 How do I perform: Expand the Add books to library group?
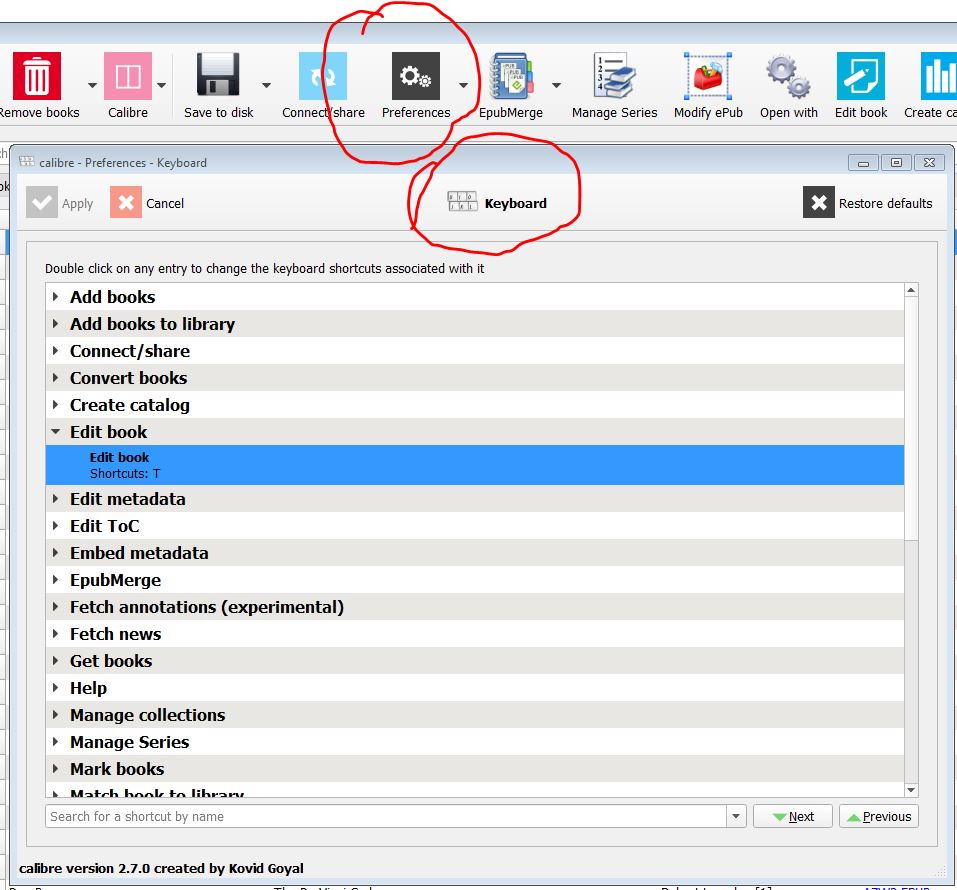click(56, 324)
